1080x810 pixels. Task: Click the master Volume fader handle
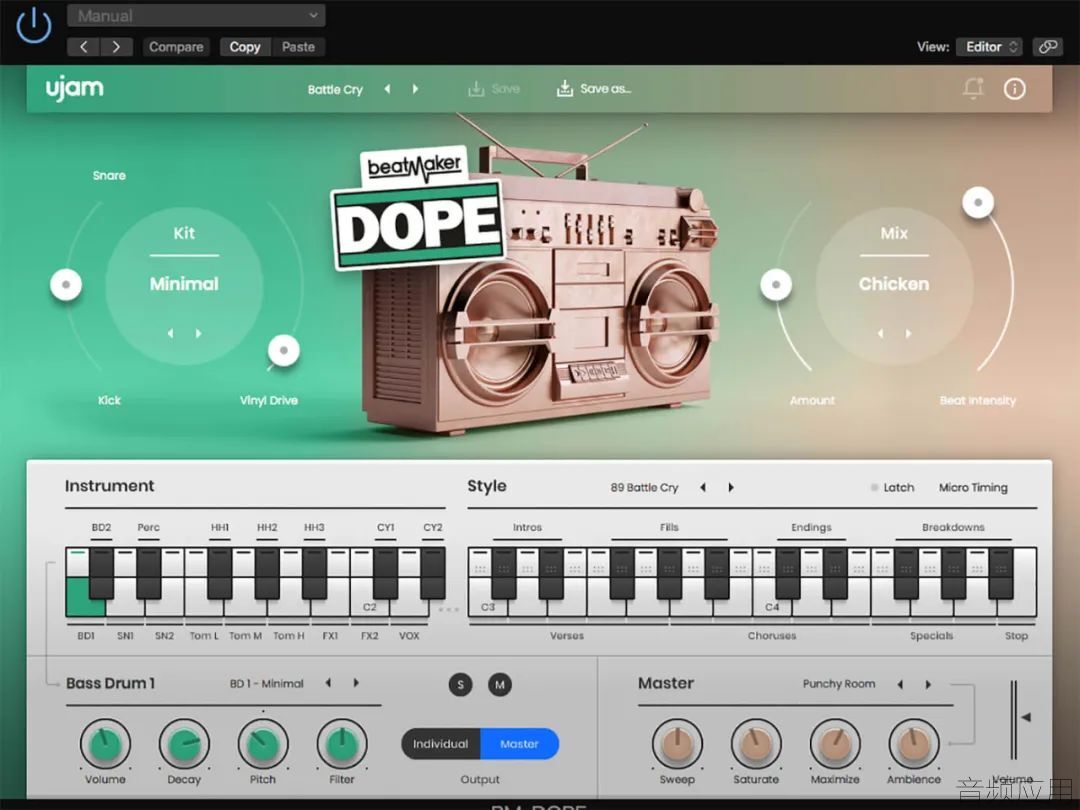(1026, 717)
